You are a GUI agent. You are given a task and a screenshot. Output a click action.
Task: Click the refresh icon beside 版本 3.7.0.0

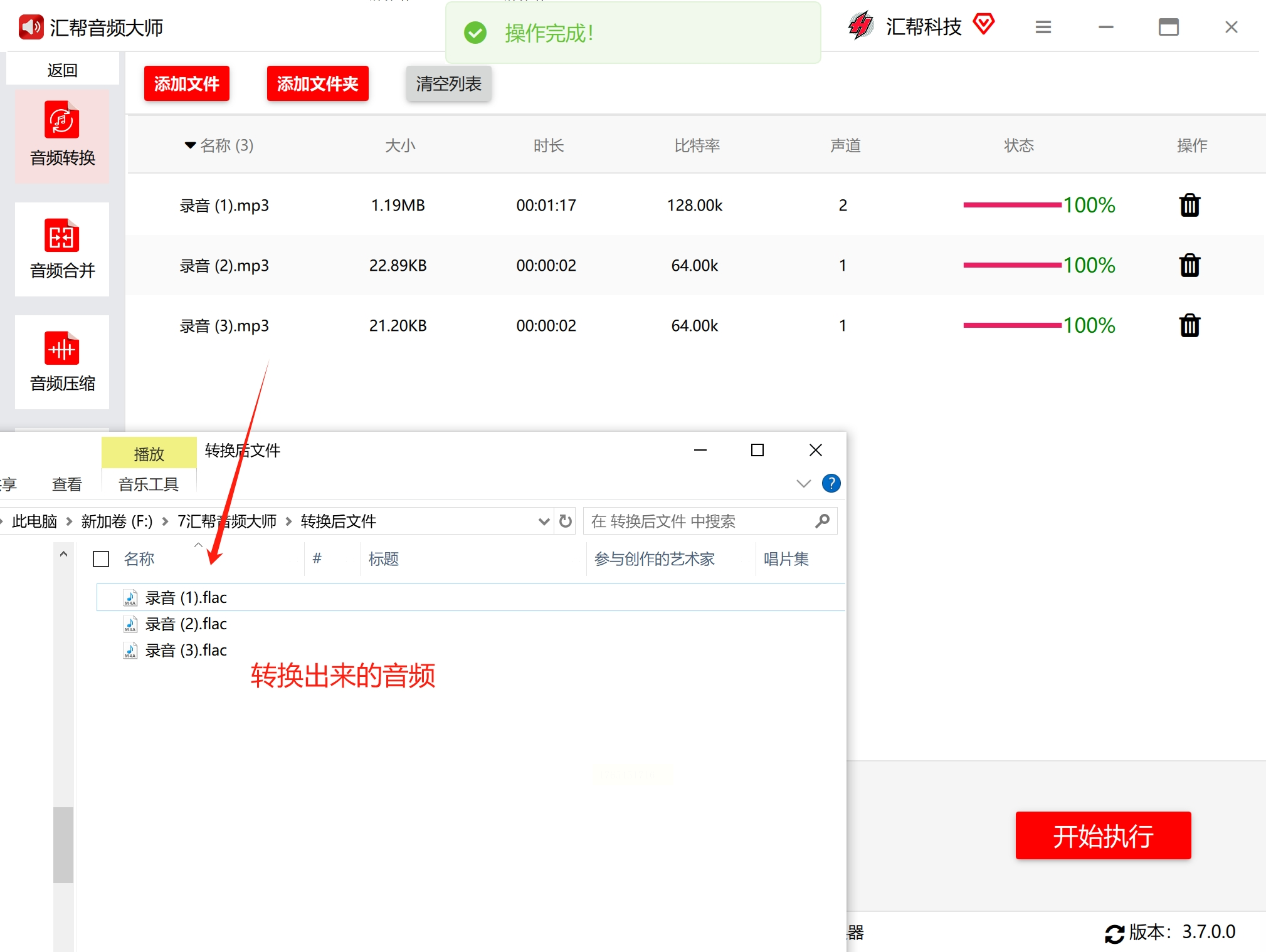pos(1114,933)
